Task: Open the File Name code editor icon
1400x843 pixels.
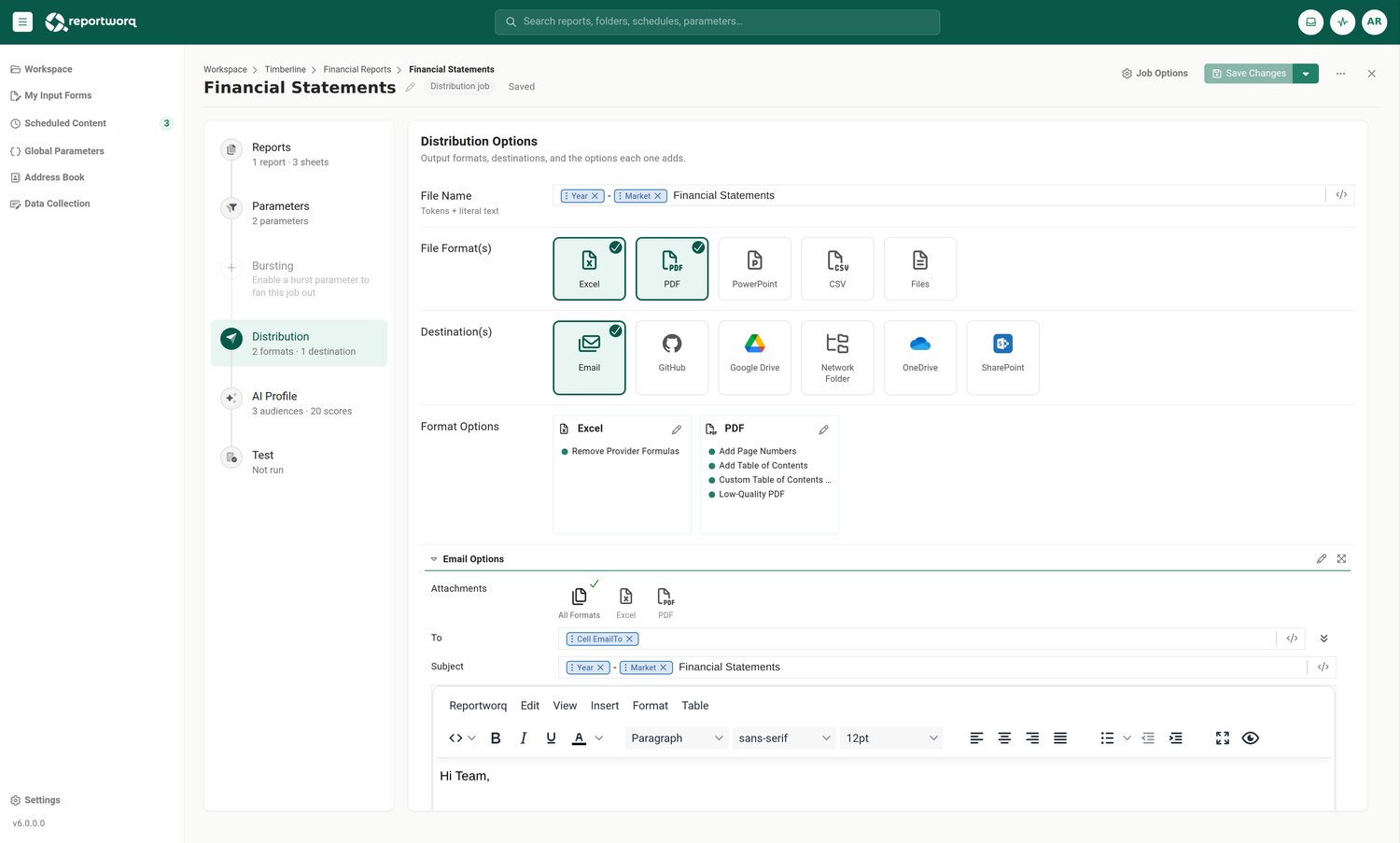Action: [x=1341, y=195]
